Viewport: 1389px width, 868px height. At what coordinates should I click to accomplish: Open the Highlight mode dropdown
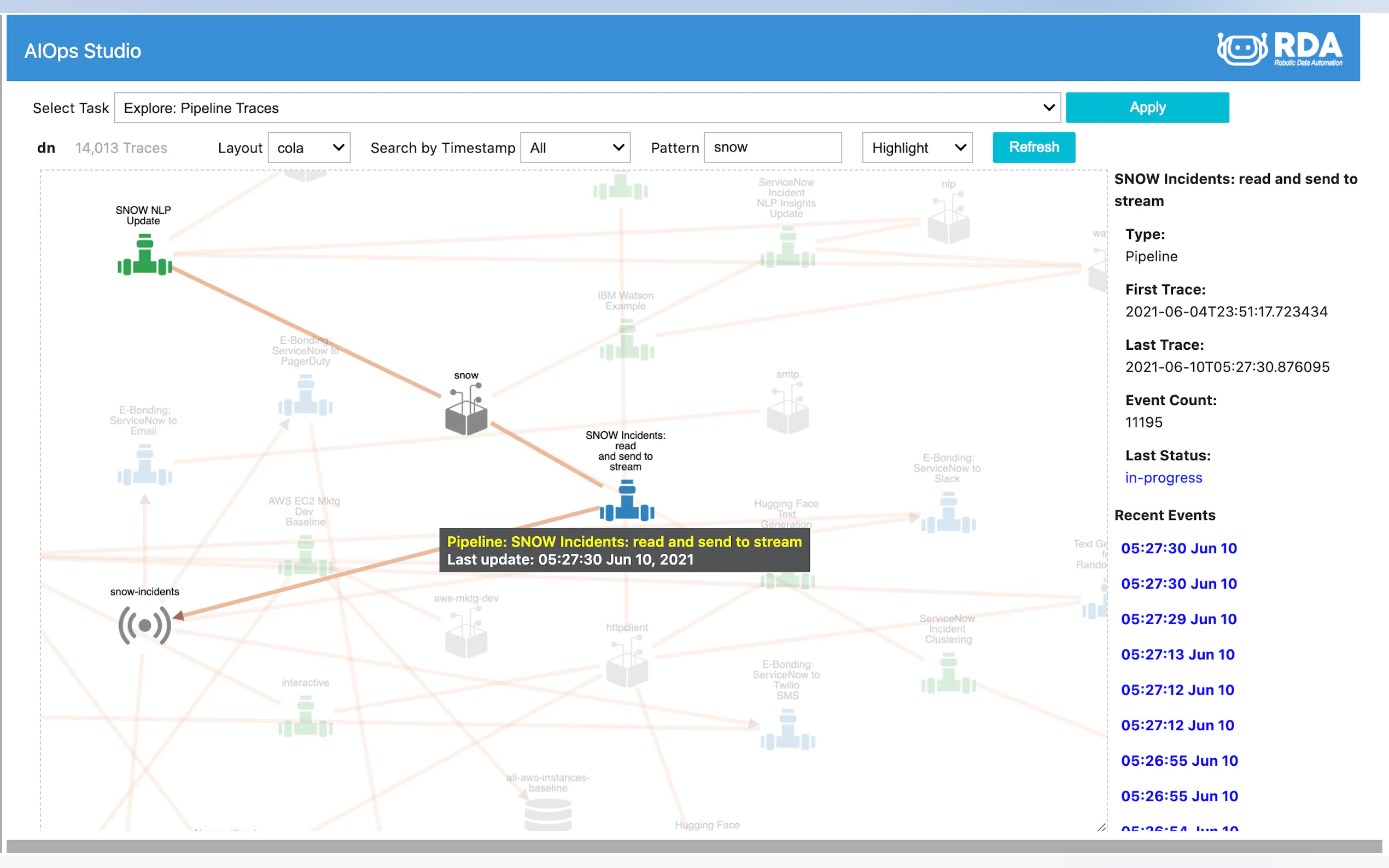(917, 148)
